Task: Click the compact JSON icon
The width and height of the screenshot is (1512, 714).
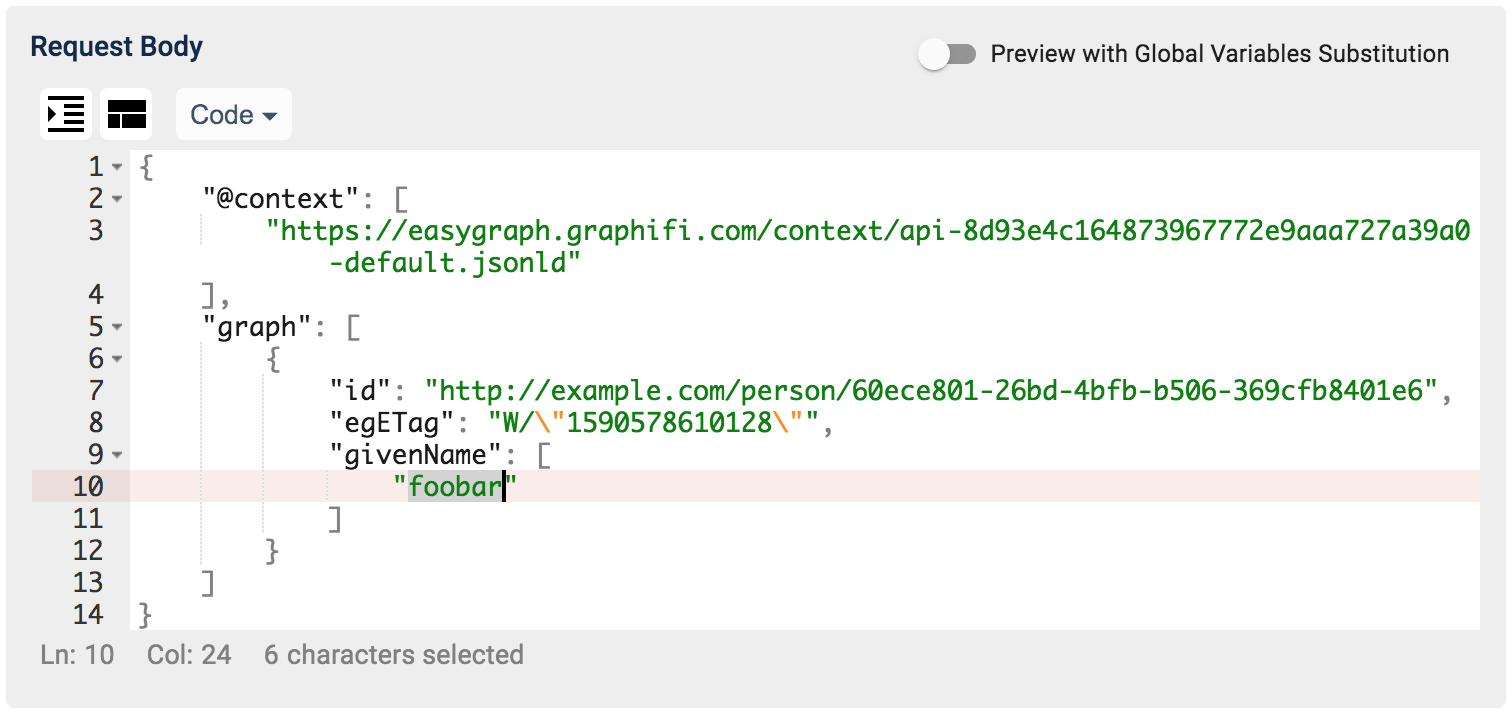Action: (127, 114)
